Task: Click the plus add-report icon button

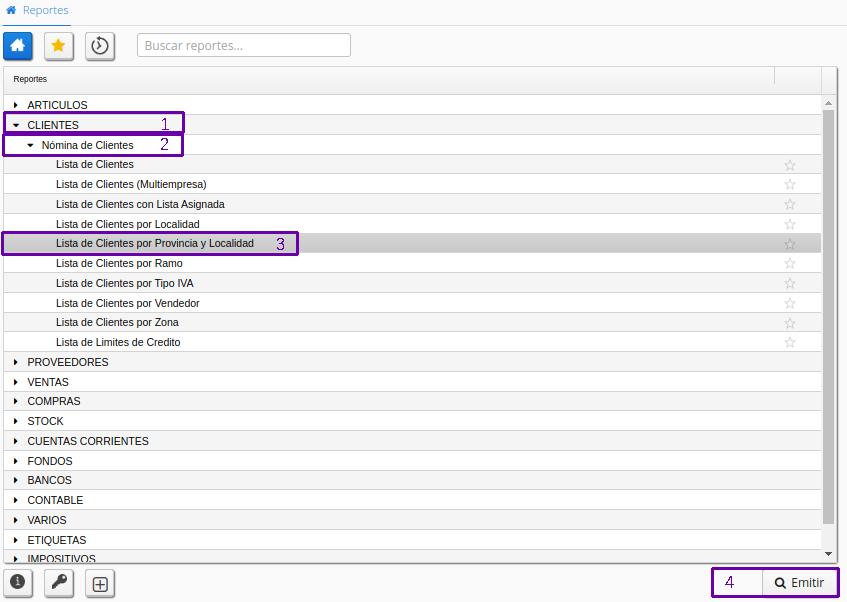Action: click(100, 584)
